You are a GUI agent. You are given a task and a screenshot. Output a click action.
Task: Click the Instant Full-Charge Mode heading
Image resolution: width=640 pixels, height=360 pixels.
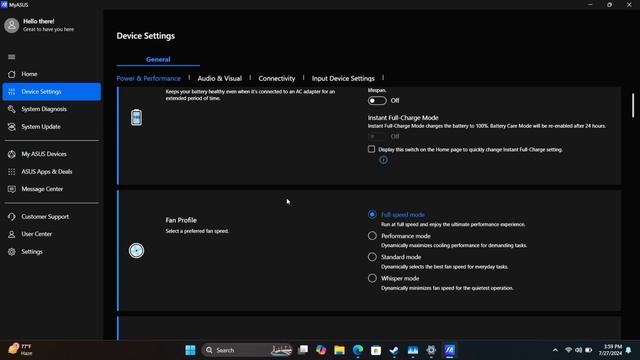pyautogui.click(x=403, y=118)
